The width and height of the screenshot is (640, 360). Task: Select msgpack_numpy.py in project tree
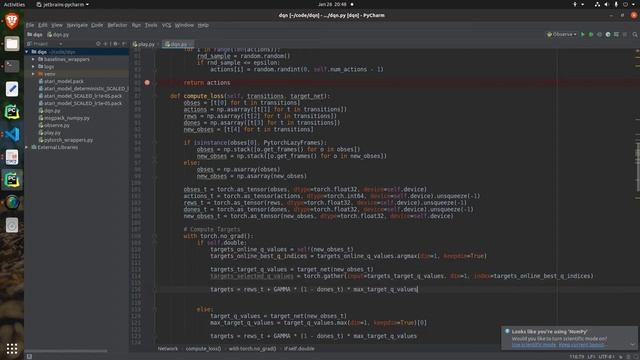[64, 118]
